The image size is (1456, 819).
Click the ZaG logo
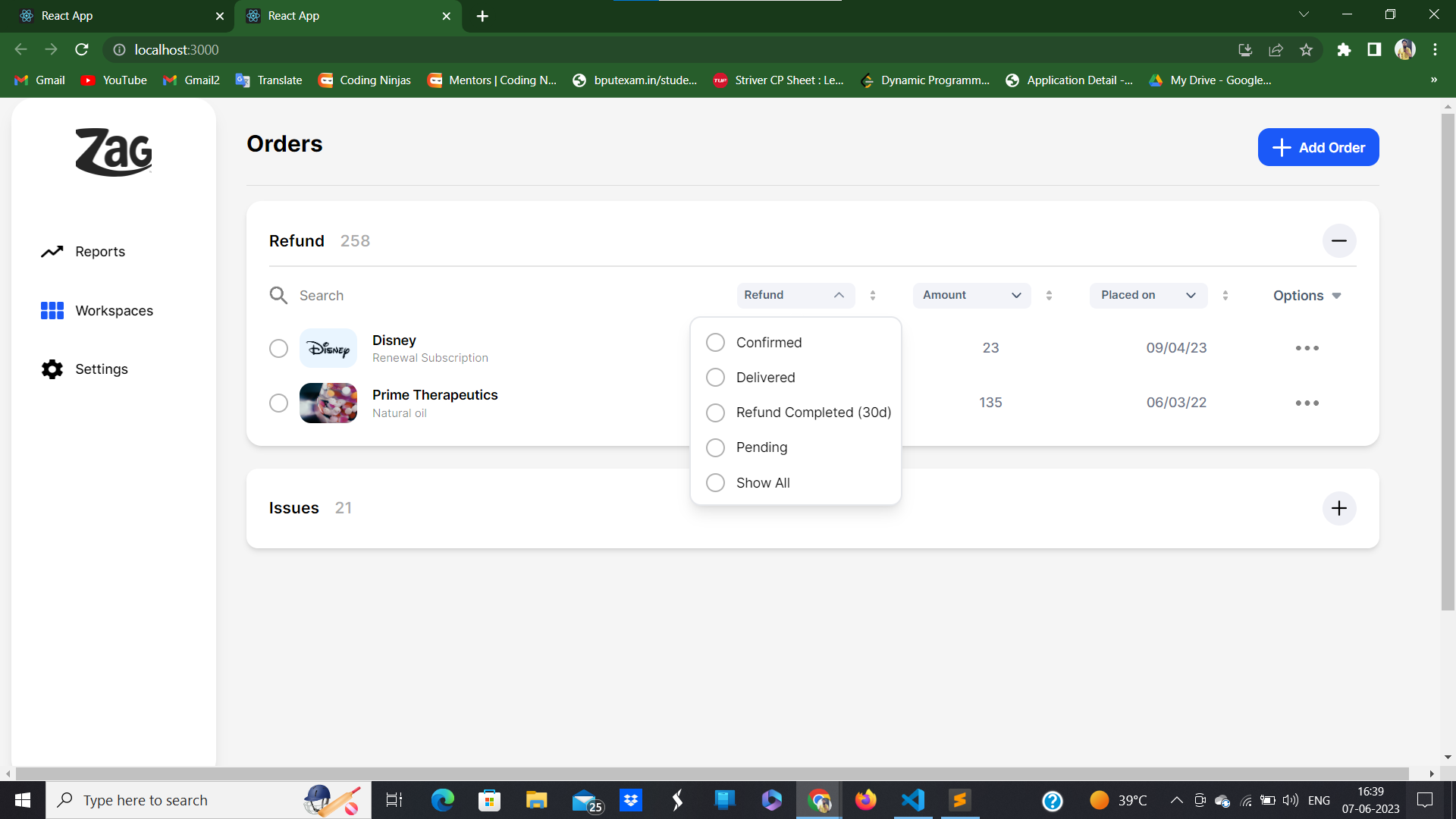coord(112,152)
